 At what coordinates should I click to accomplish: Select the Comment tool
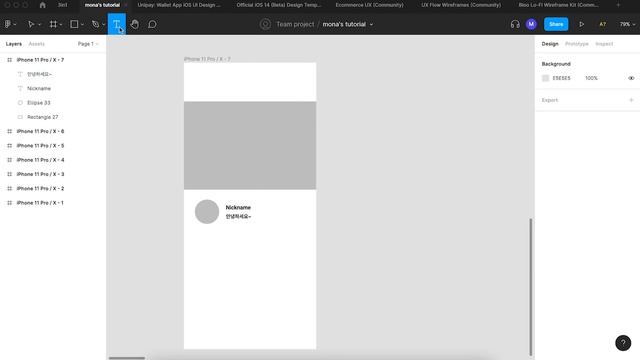[152, 24]
